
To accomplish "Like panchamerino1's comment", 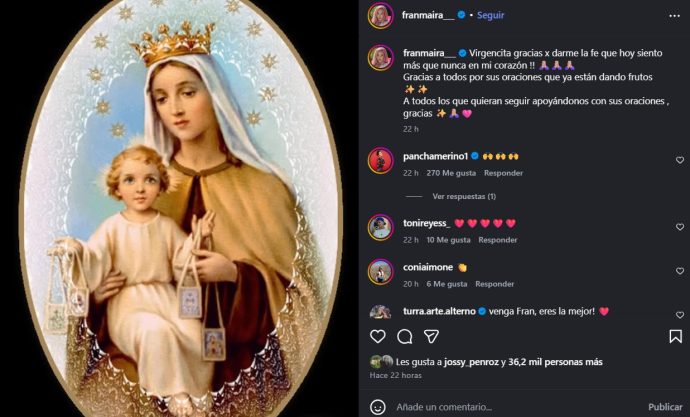I will point(680,160).
